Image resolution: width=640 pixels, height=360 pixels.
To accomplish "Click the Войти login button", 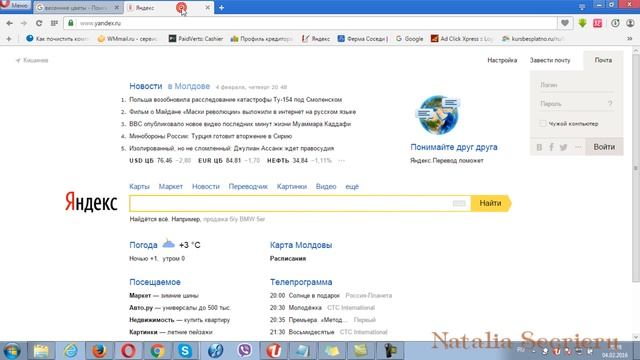I will coord(604,147).
